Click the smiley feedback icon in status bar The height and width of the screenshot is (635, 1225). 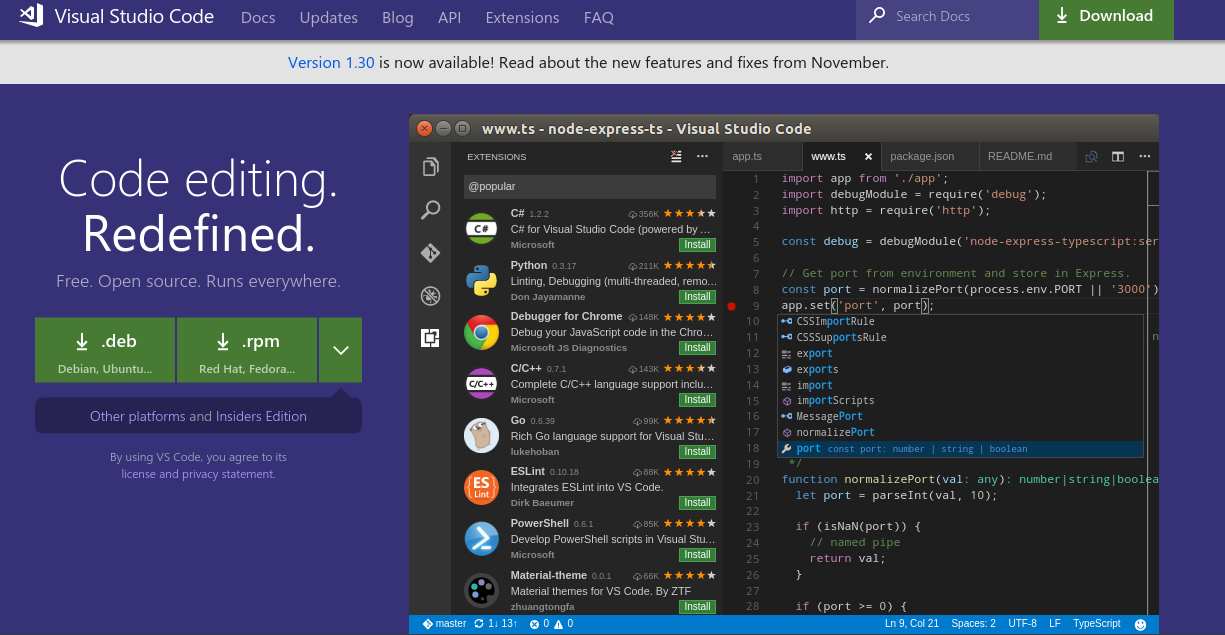pyautogui.click(x=1140, y=624)
